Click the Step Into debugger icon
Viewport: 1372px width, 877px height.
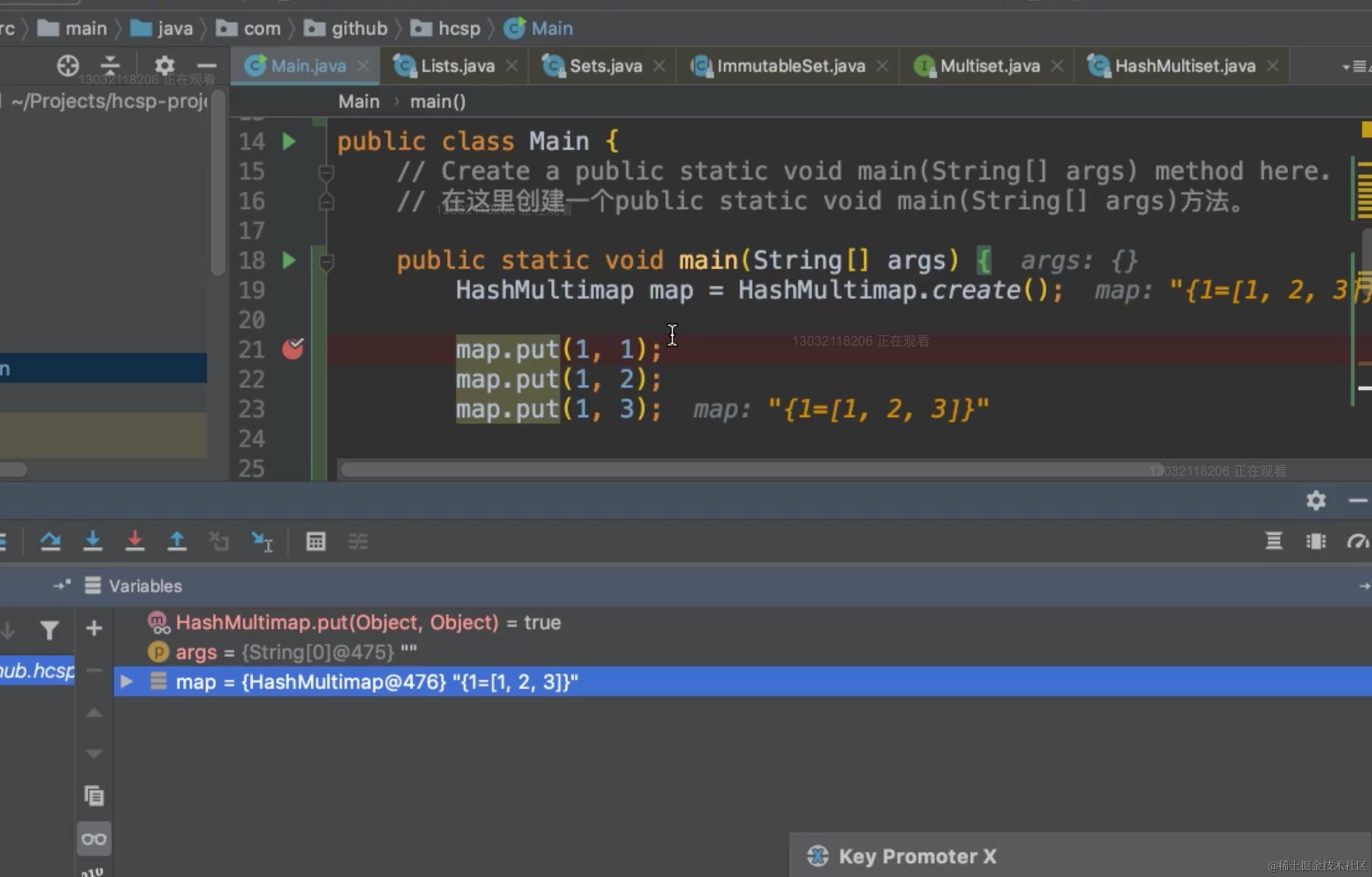92,541
